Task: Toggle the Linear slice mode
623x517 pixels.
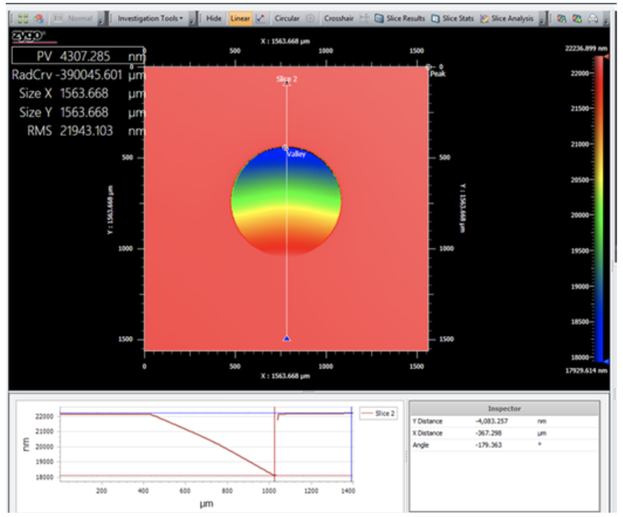Action: [x=240, y=18]
